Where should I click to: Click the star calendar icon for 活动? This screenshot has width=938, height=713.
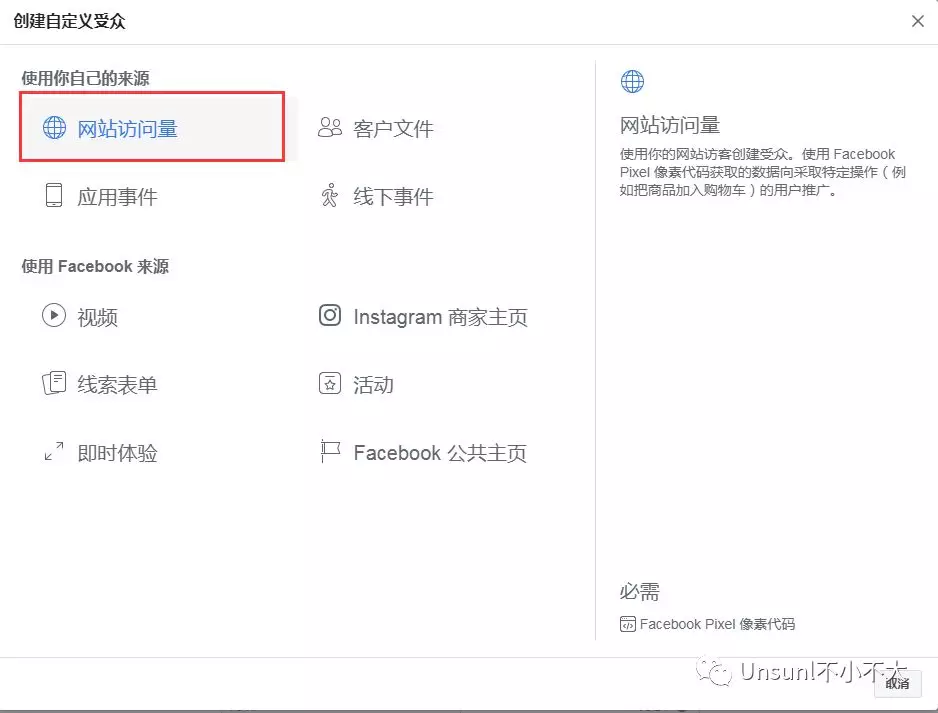(330, 383)
